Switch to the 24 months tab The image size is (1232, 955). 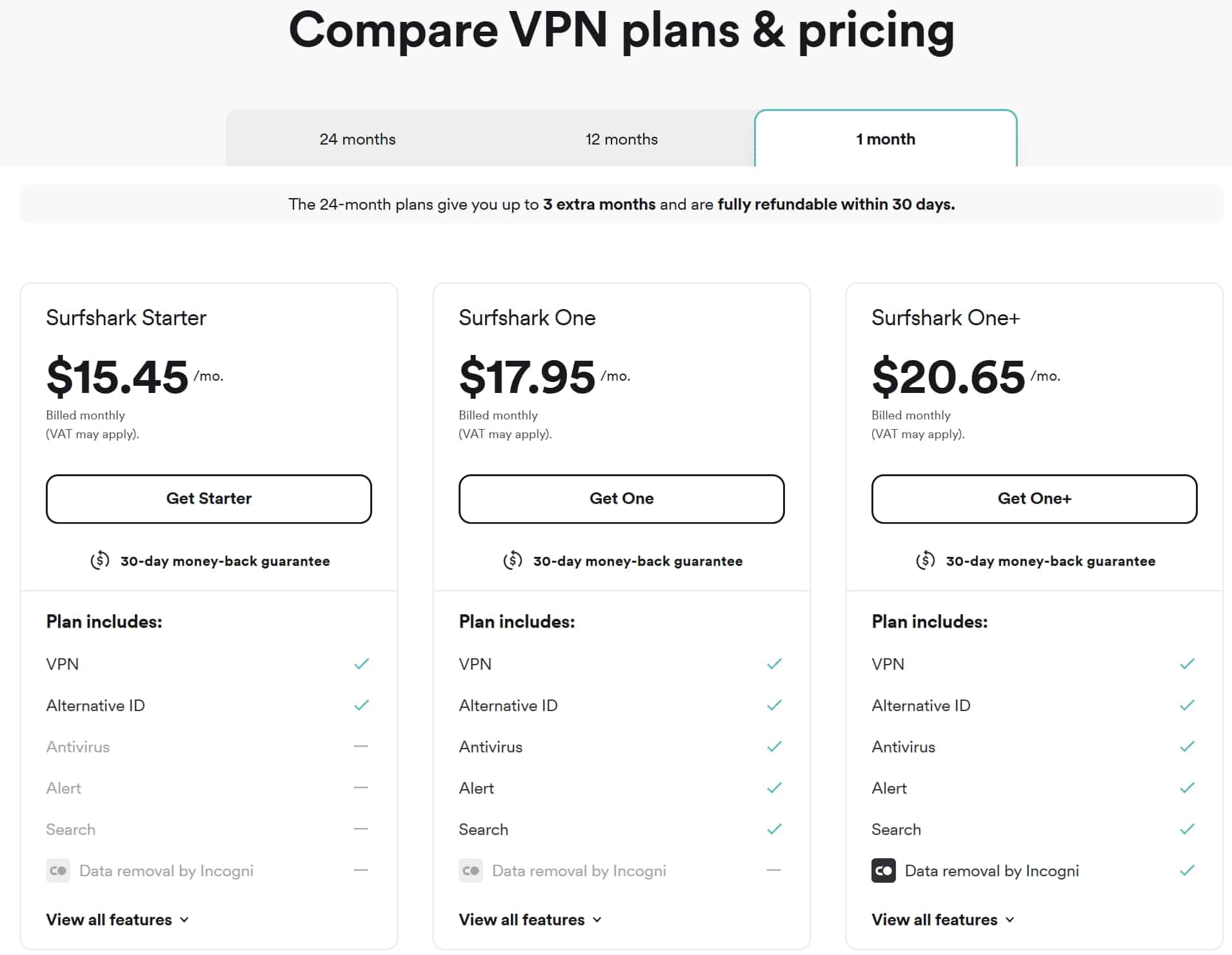[x=357, y=139]
